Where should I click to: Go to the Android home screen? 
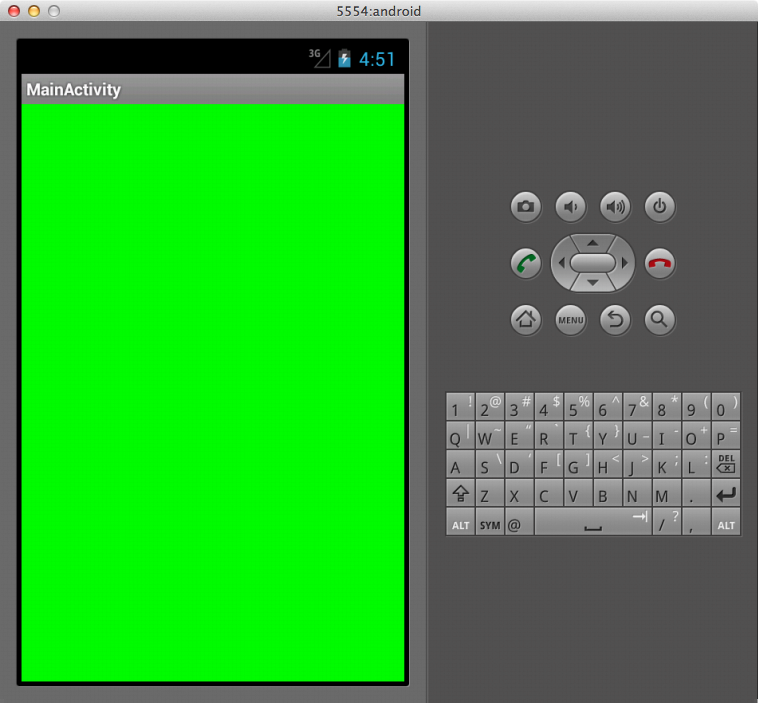[526, 320]
